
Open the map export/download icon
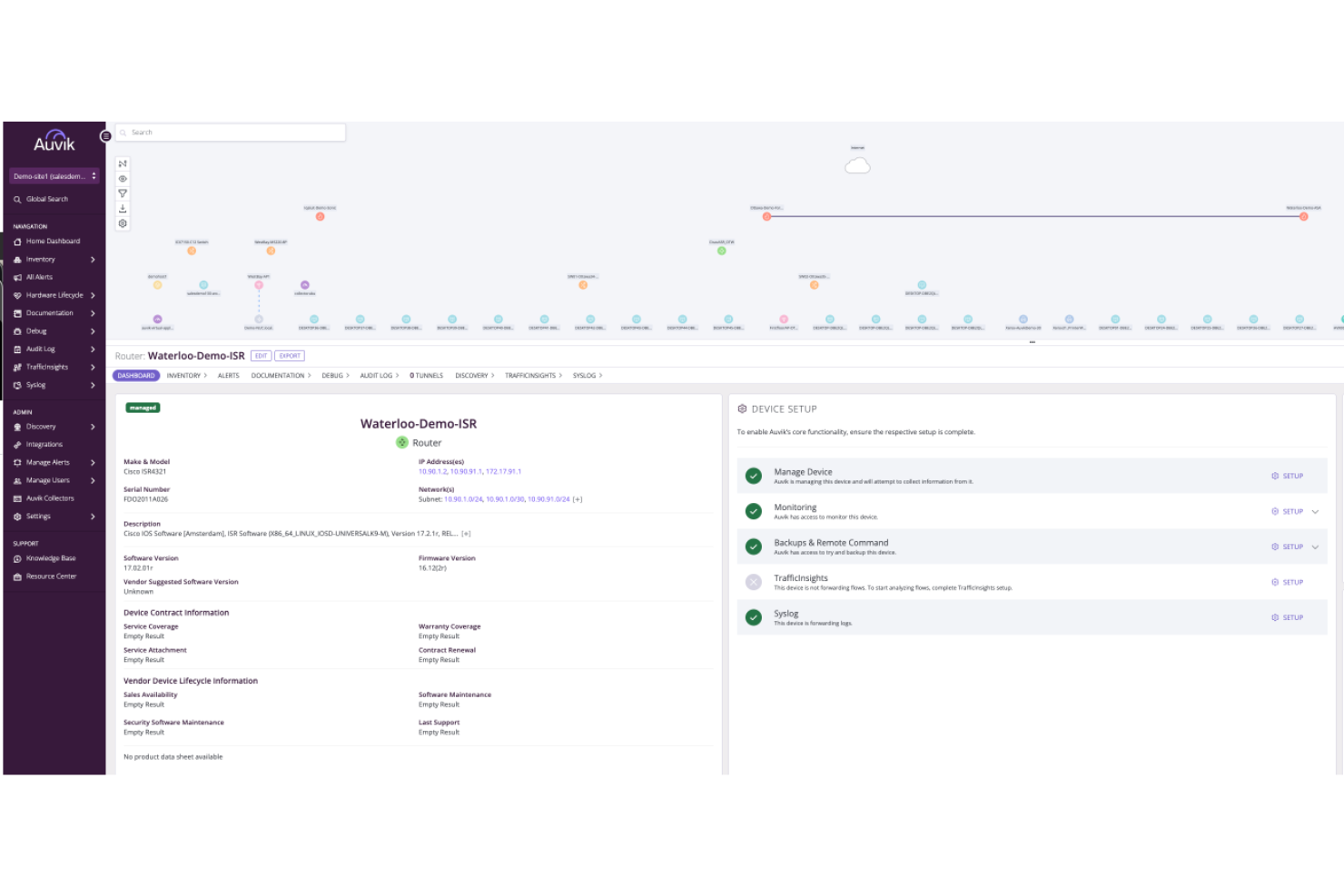tap(124, 208)
